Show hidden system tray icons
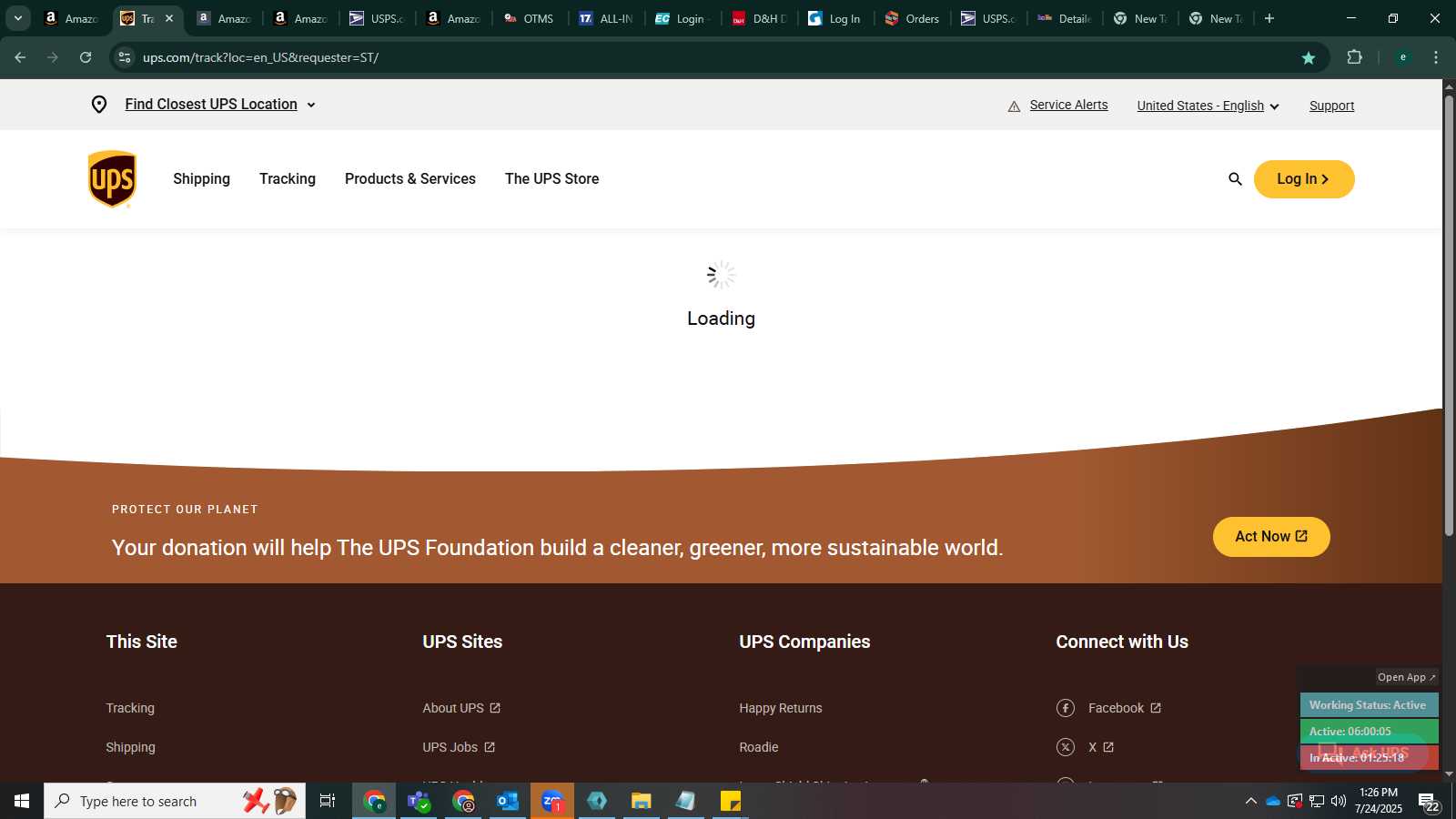 tap(1251, 801)
